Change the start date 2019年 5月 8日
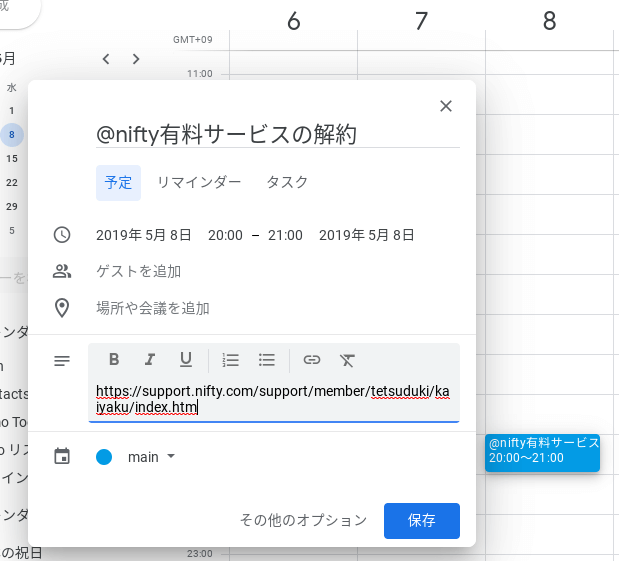The width and height of the screenshot is (619, 561). 144,235
